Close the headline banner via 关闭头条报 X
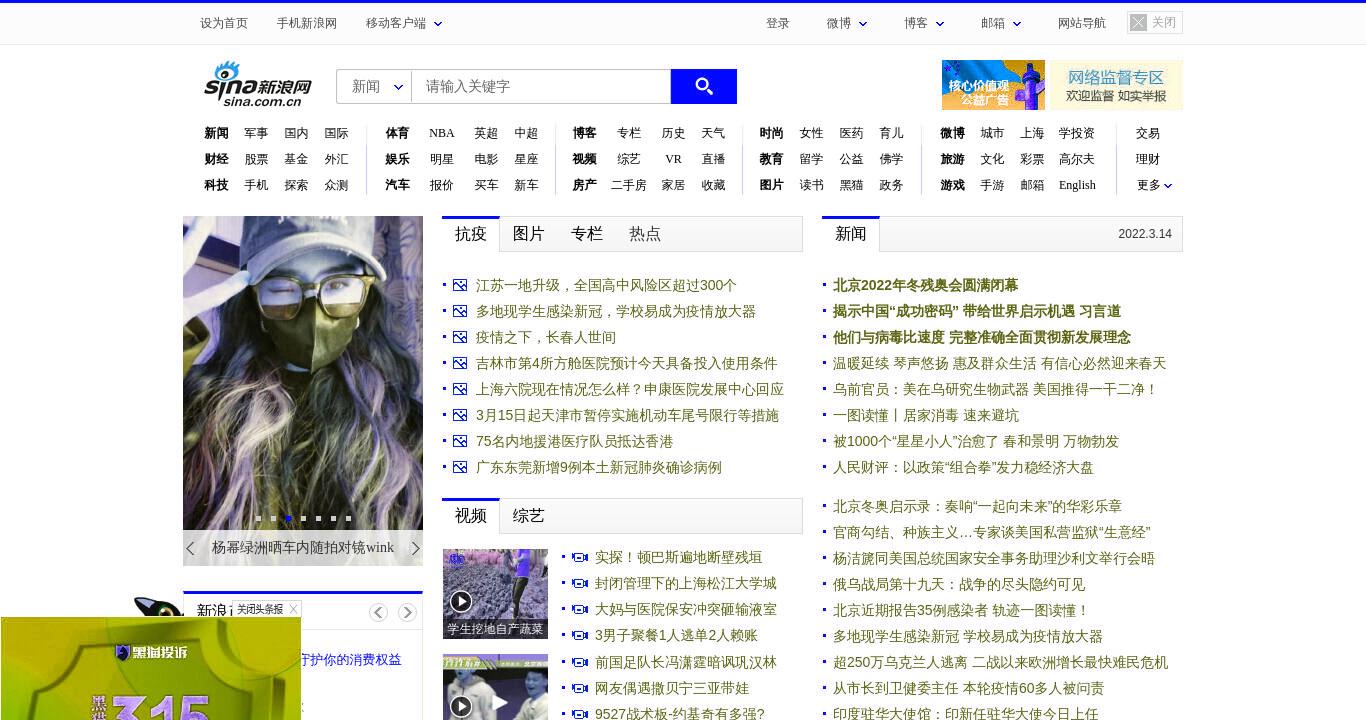Viewport: 1366px width, 720px height. [x=294, y=609]
